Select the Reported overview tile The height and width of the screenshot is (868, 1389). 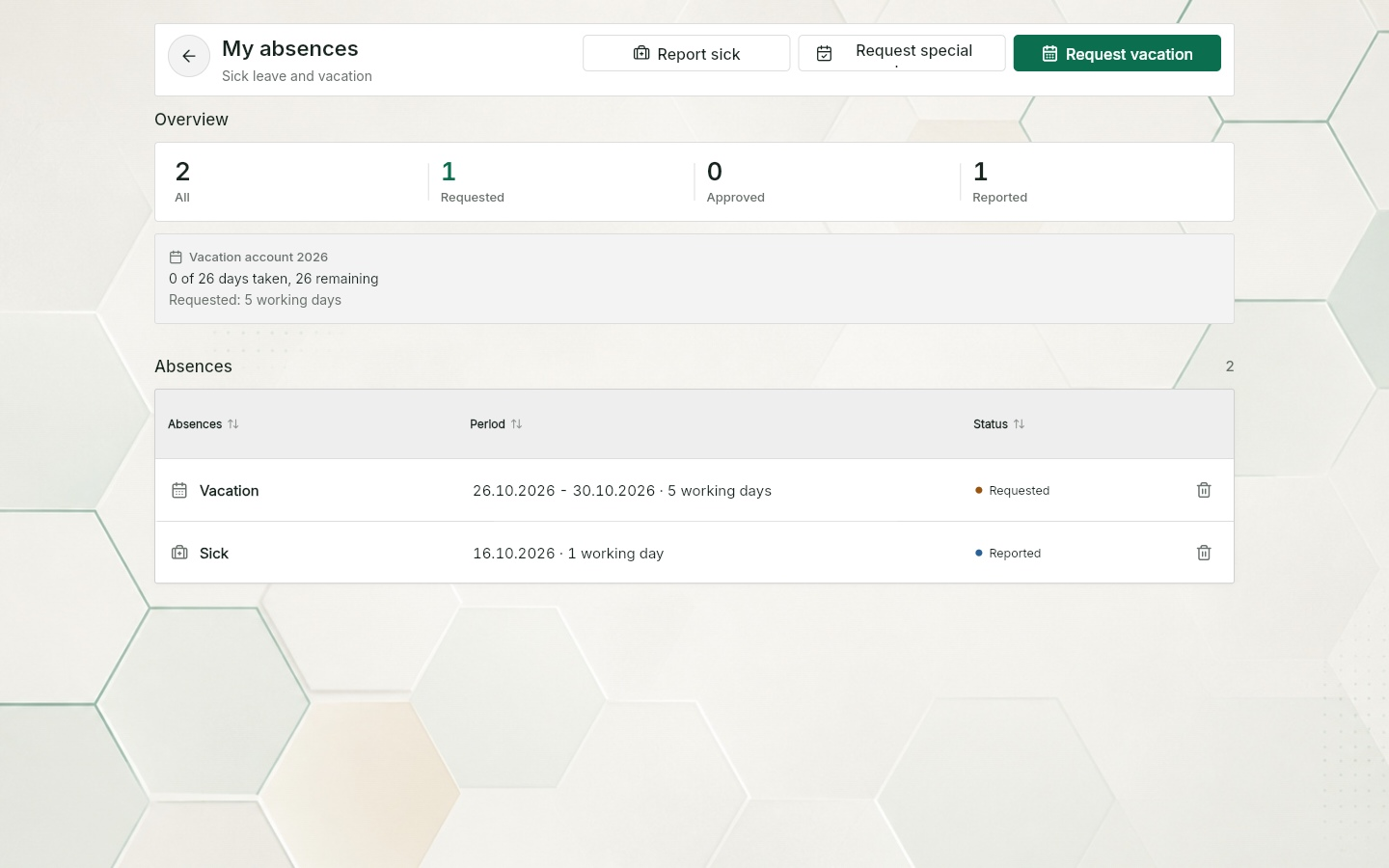(1094, 182)
